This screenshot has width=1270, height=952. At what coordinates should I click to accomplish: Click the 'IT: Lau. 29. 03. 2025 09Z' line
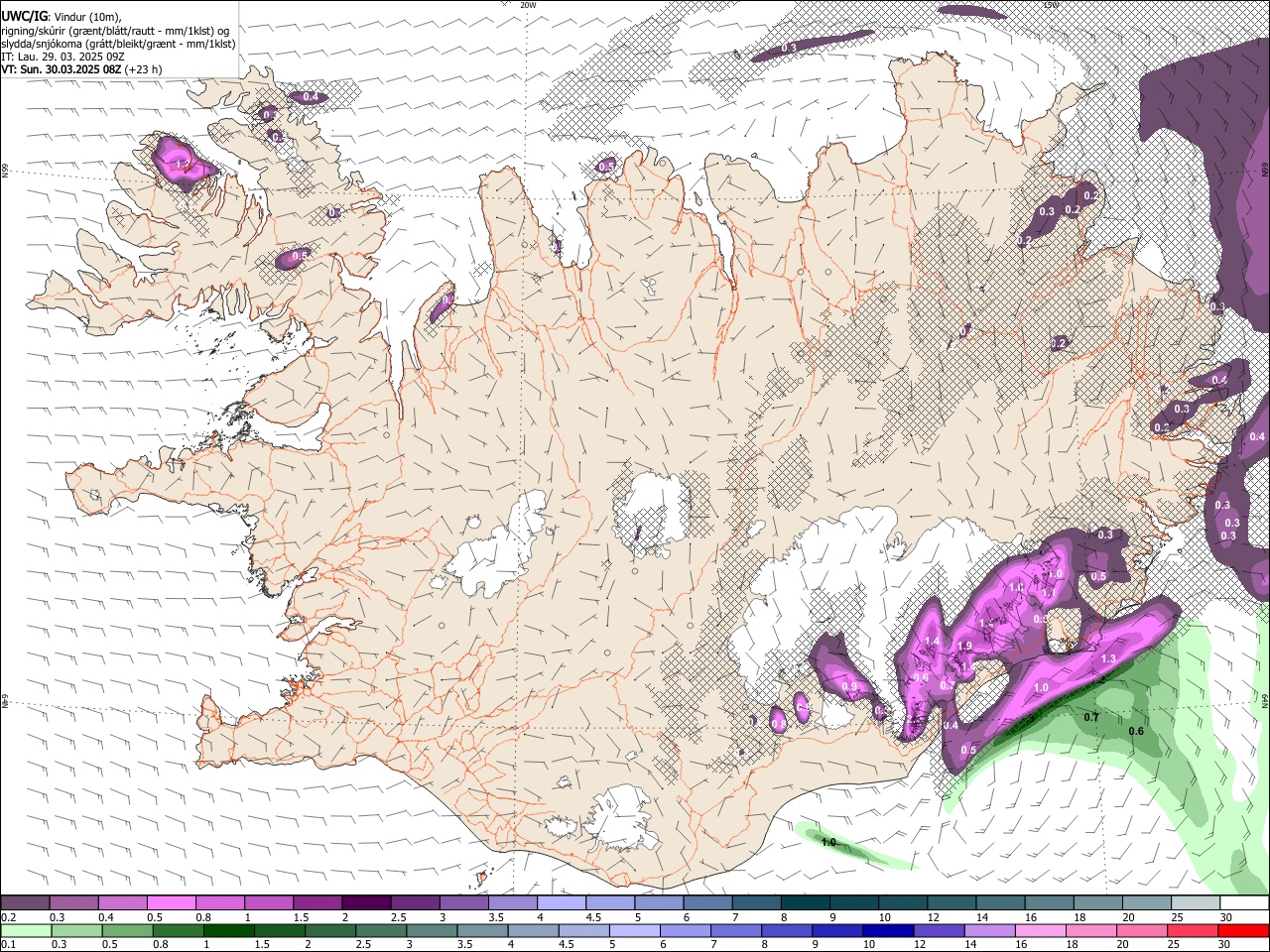[x=63, y=57]
